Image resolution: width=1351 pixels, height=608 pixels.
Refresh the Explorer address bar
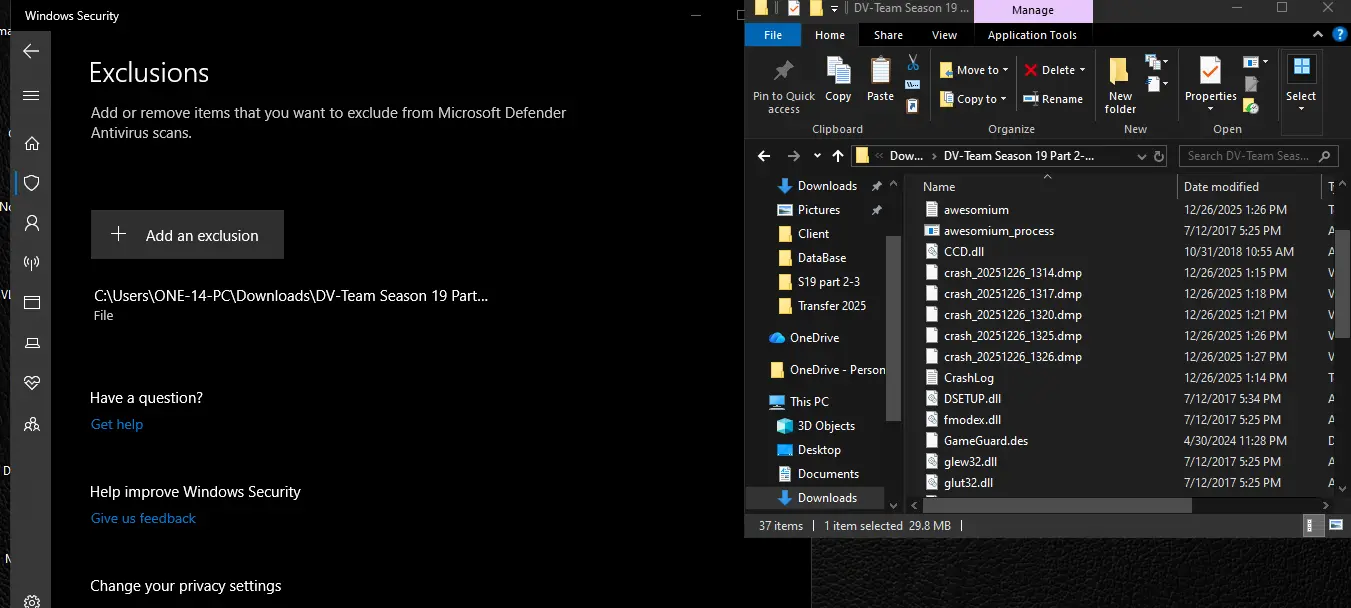[1159, 156]
